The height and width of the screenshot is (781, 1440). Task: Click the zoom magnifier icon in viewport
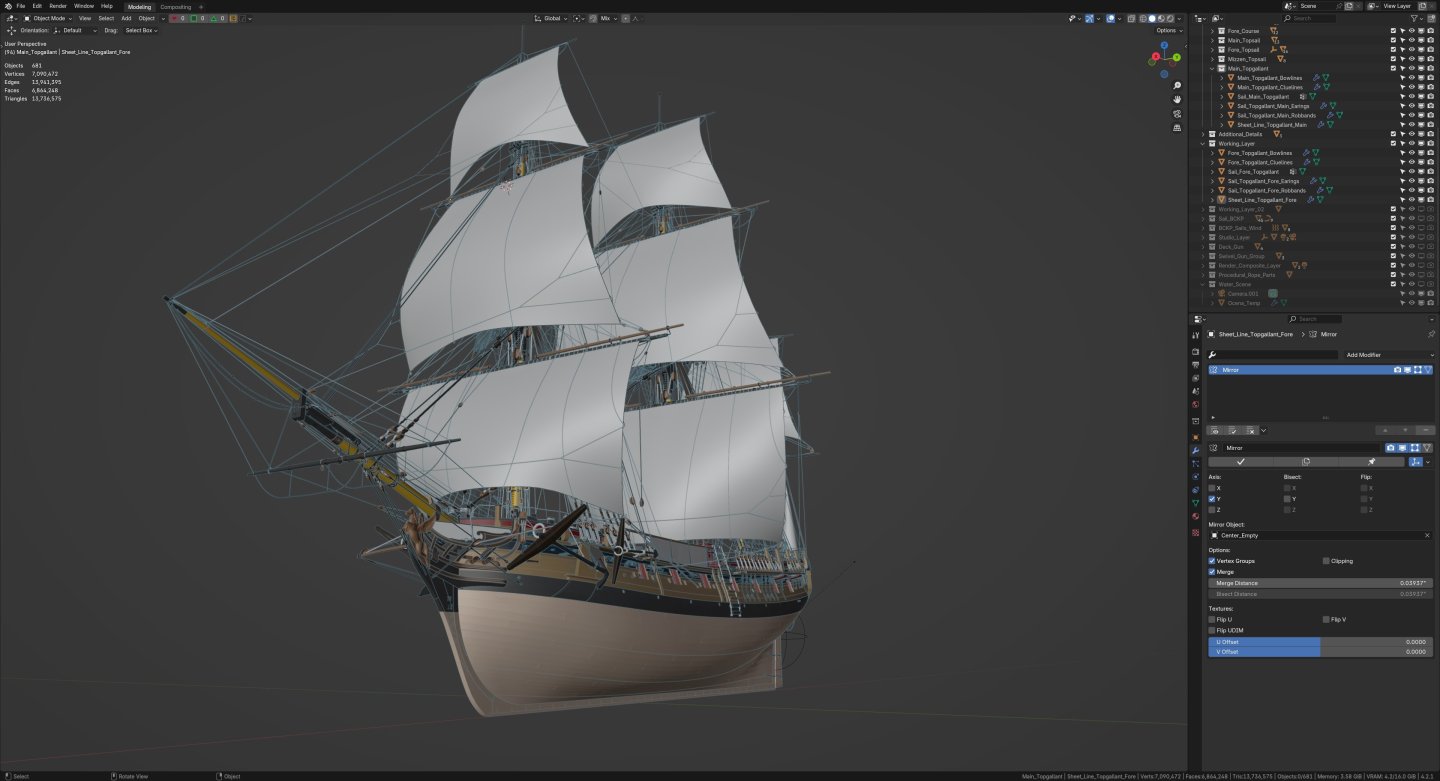(x=1177, y=86)
